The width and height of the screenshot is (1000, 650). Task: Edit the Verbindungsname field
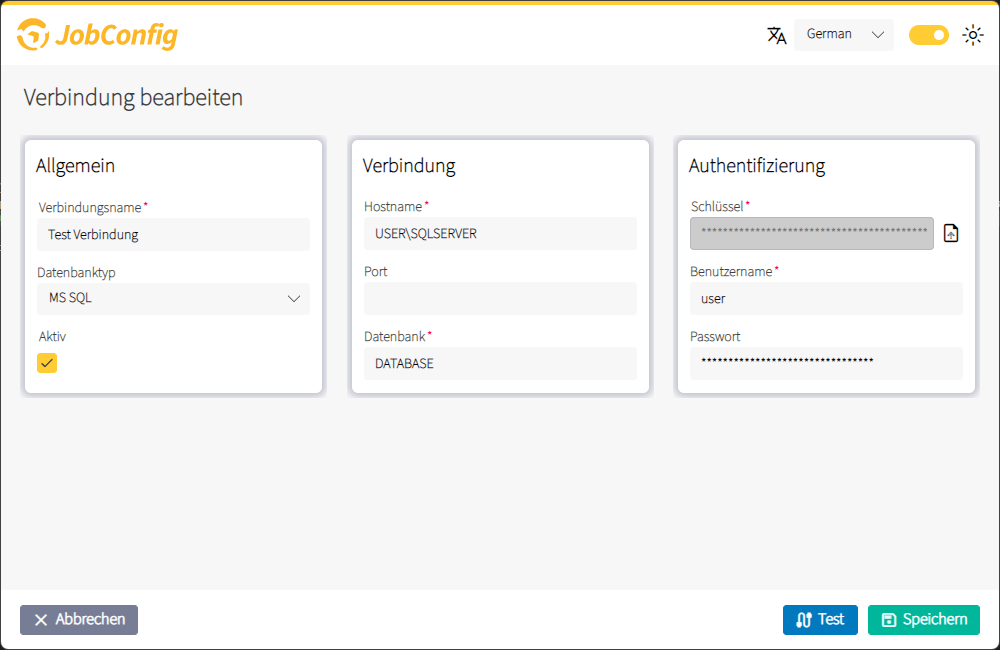click(173, 235)
